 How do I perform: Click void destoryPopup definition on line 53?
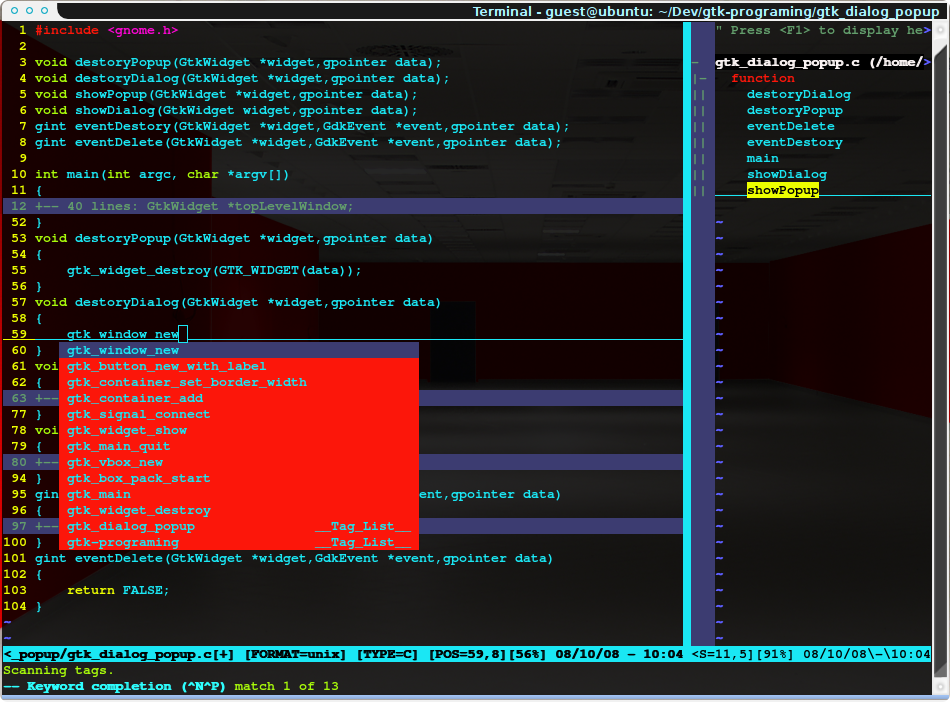coord(234,238)
